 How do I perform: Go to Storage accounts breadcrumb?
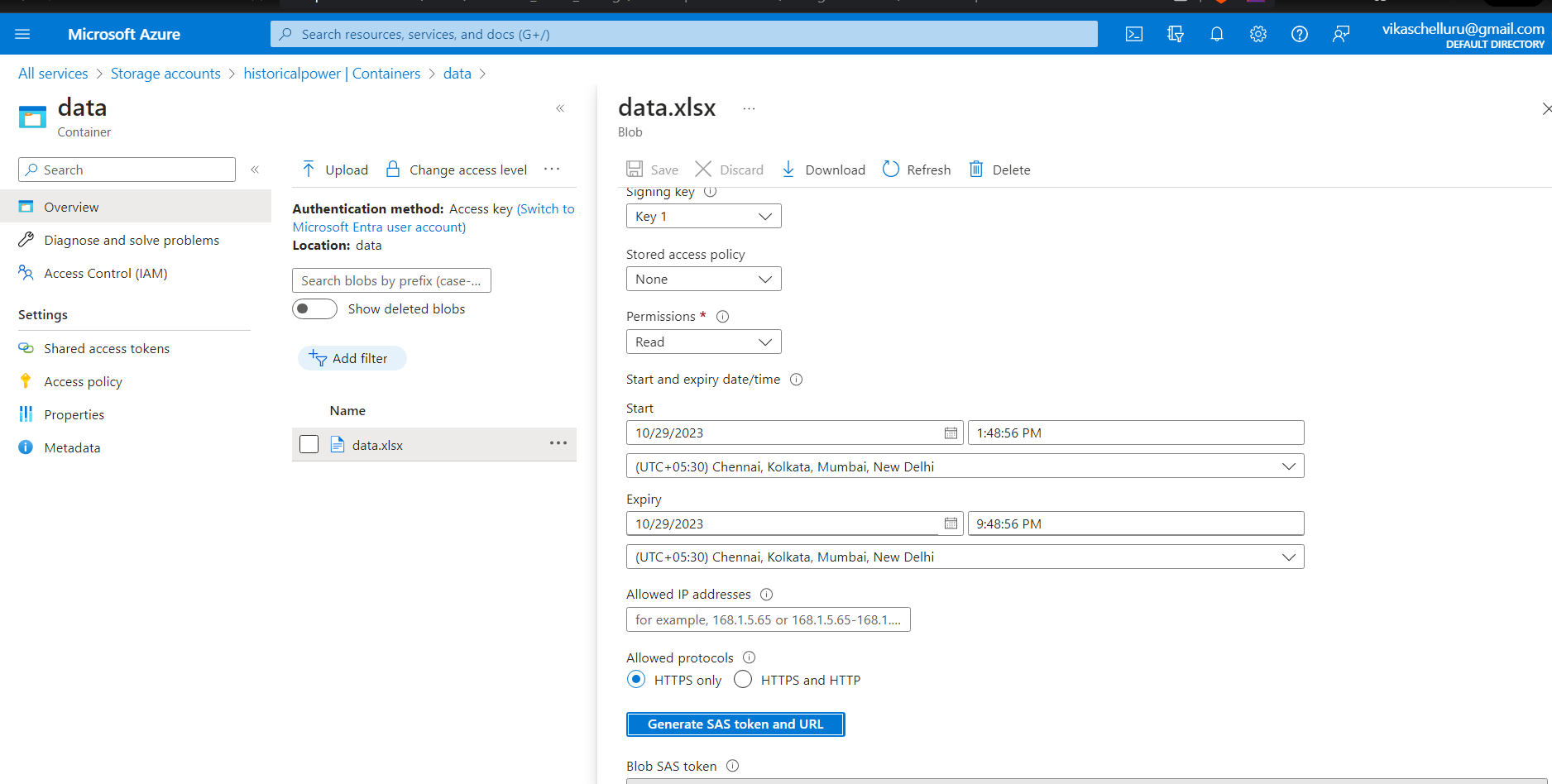point(165,74)
